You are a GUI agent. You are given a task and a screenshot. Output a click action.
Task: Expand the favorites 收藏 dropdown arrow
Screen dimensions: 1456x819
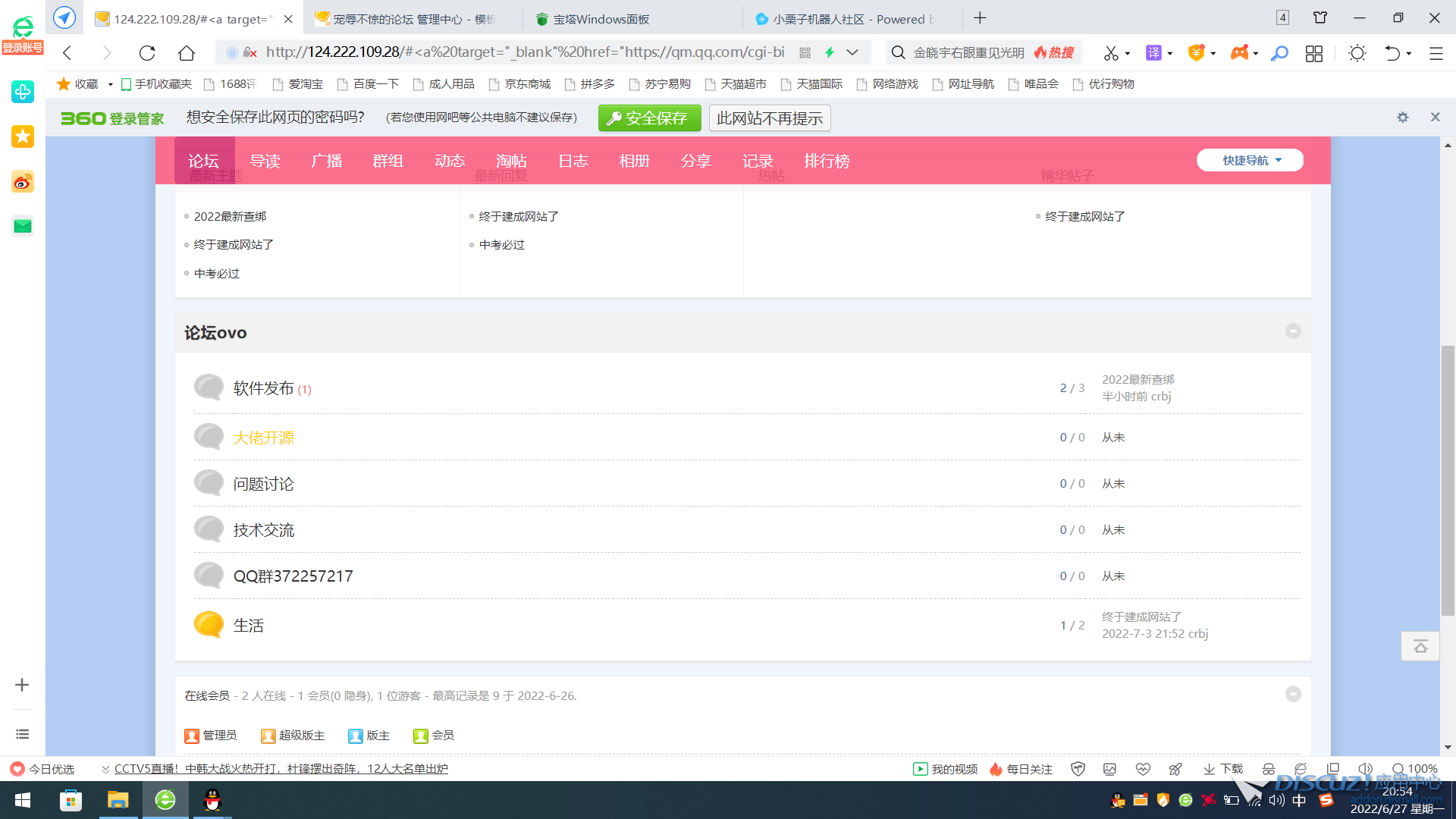110,84
